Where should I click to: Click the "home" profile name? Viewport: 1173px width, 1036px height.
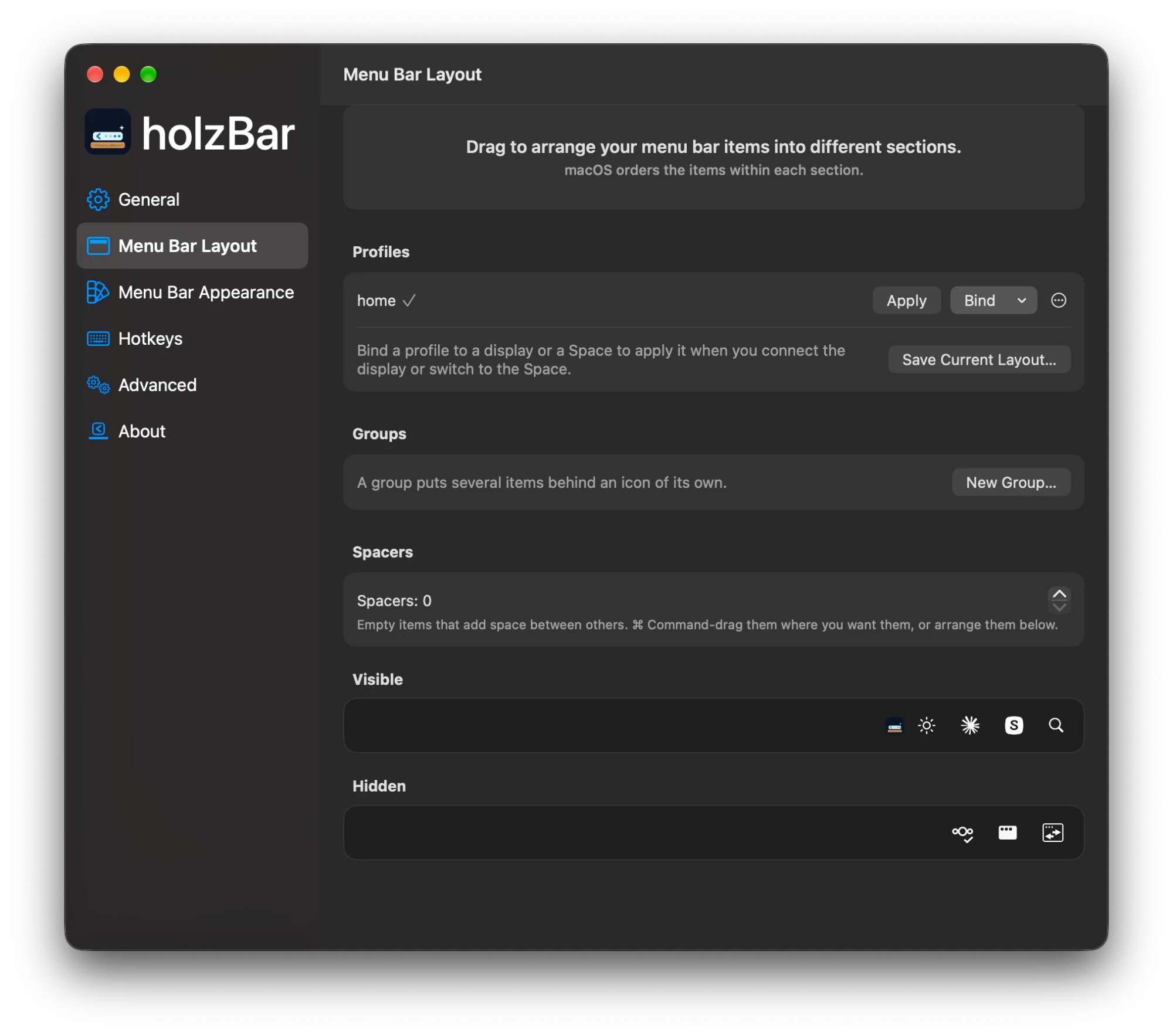pos(376,301)
